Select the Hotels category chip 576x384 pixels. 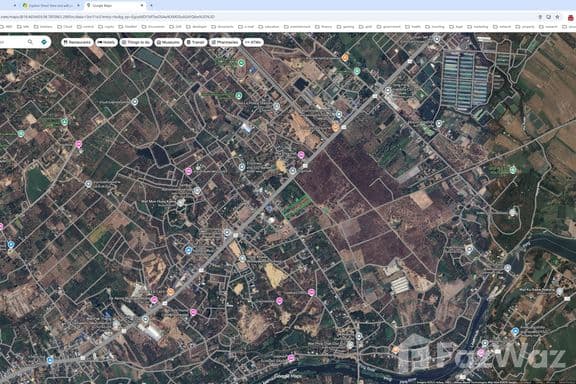pyautogui.click(x=107, y=42)
